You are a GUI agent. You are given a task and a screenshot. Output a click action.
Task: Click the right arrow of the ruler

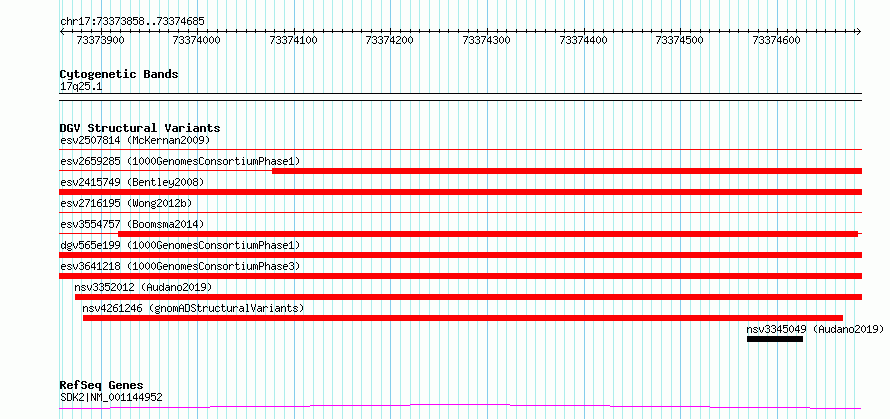click(x=859, y=31)
